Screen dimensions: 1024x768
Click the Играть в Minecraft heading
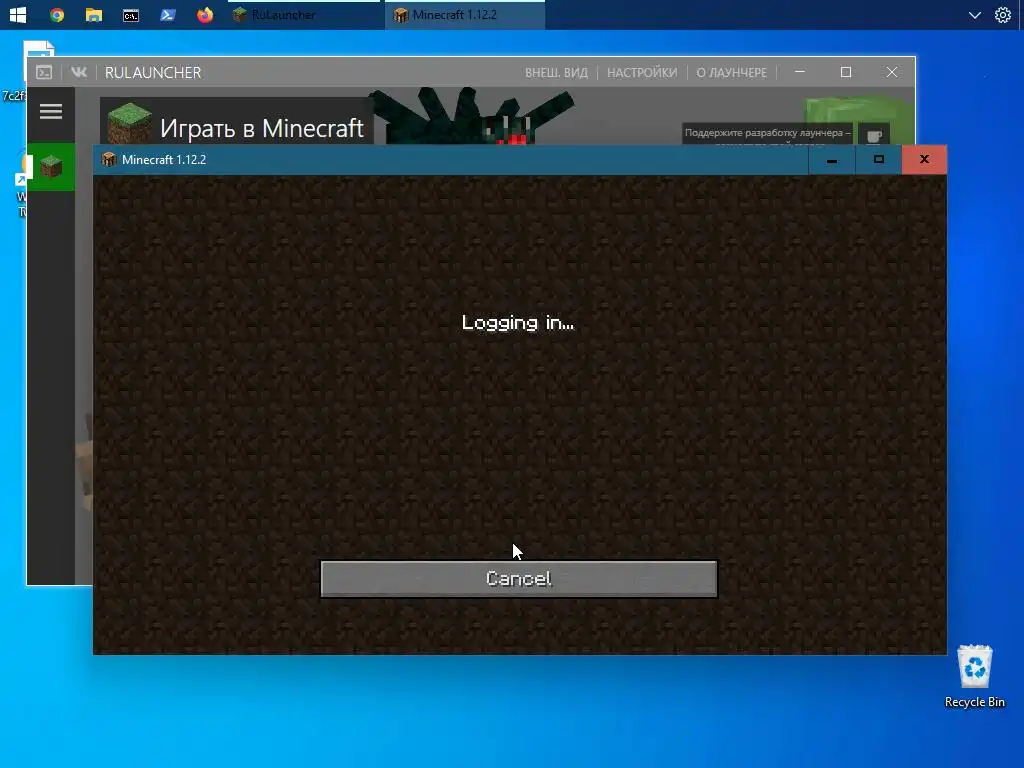262,128
